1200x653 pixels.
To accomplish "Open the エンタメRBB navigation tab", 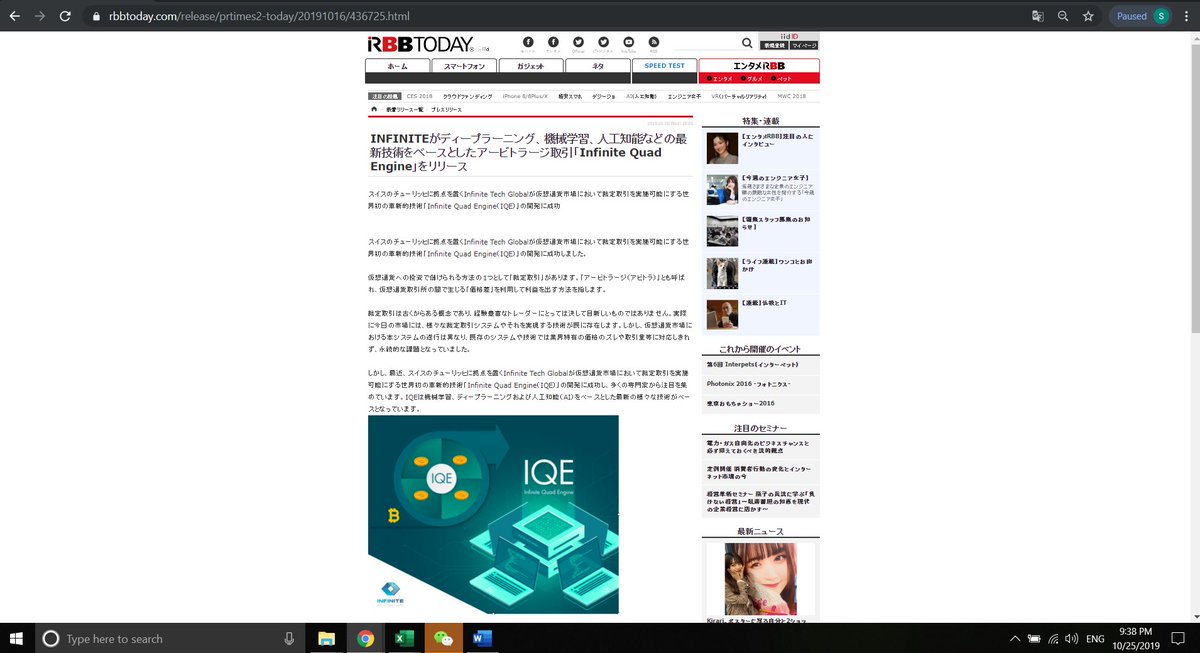I will 760,66.
